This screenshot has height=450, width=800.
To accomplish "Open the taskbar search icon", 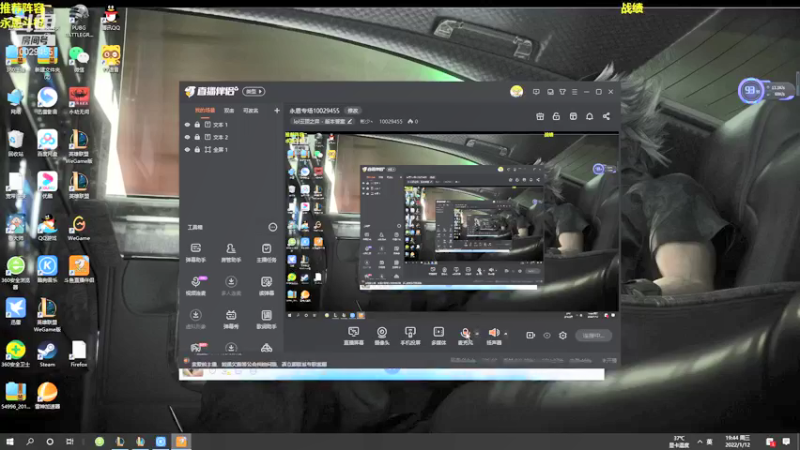I will (30, 442).
